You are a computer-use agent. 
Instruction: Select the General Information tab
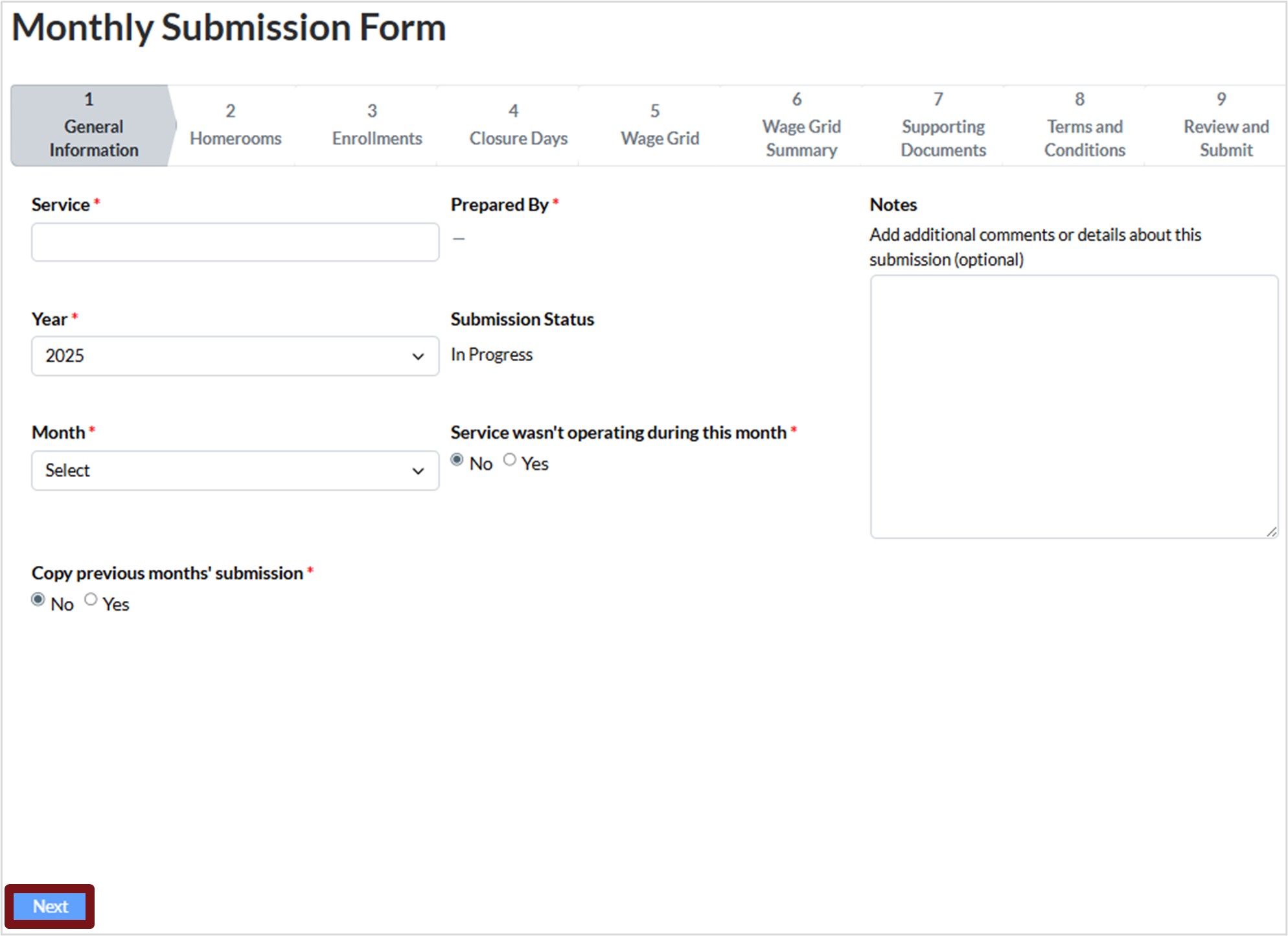coord(93,126)
